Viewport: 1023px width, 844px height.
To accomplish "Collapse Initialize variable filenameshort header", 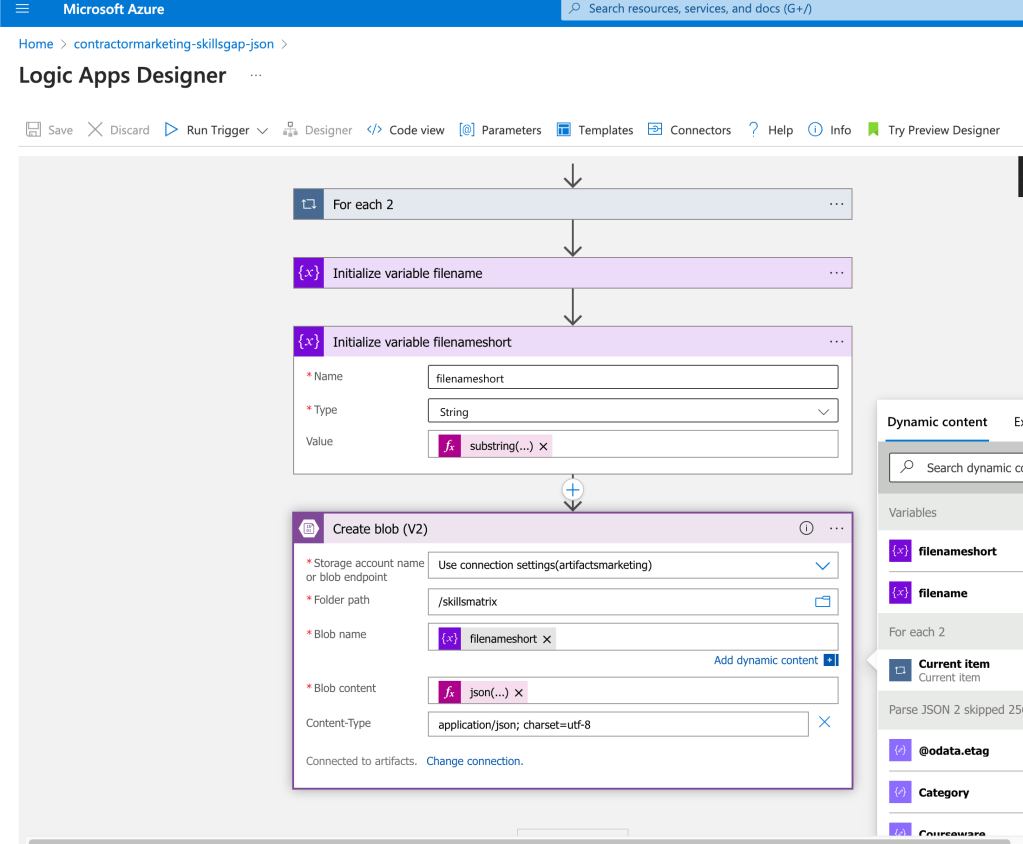I will coord(573,342).
